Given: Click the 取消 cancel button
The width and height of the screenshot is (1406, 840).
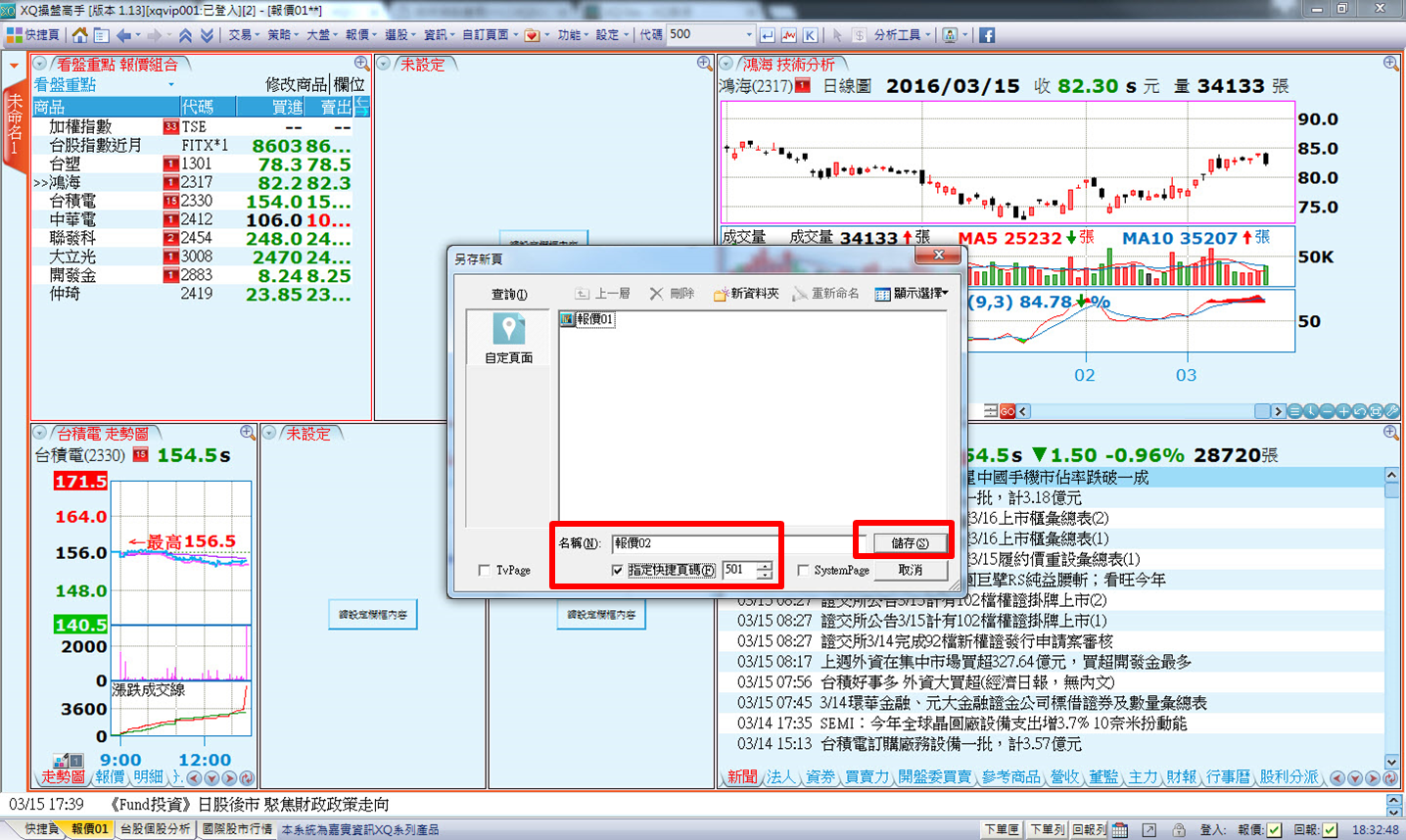Looking at the screenshot, I should click(x=910, y=570).
